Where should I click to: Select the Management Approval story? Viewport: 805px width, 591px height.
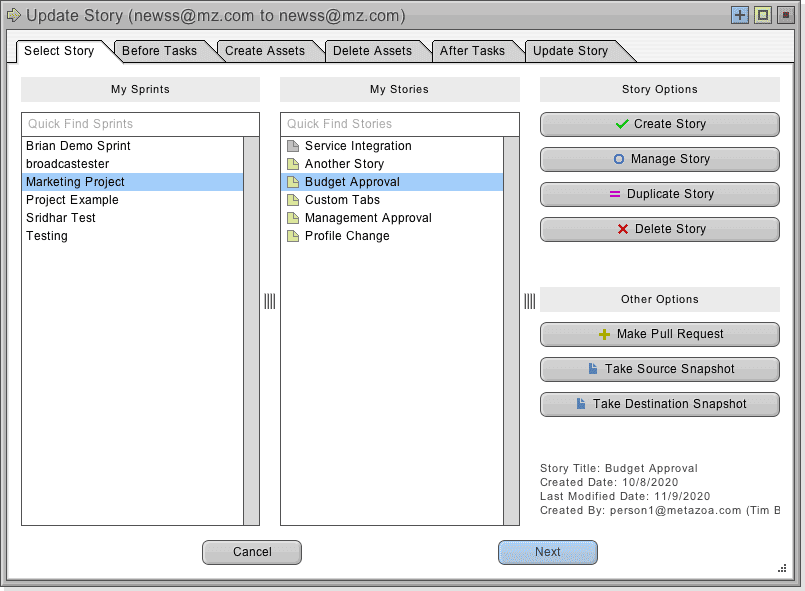[392, 218]
